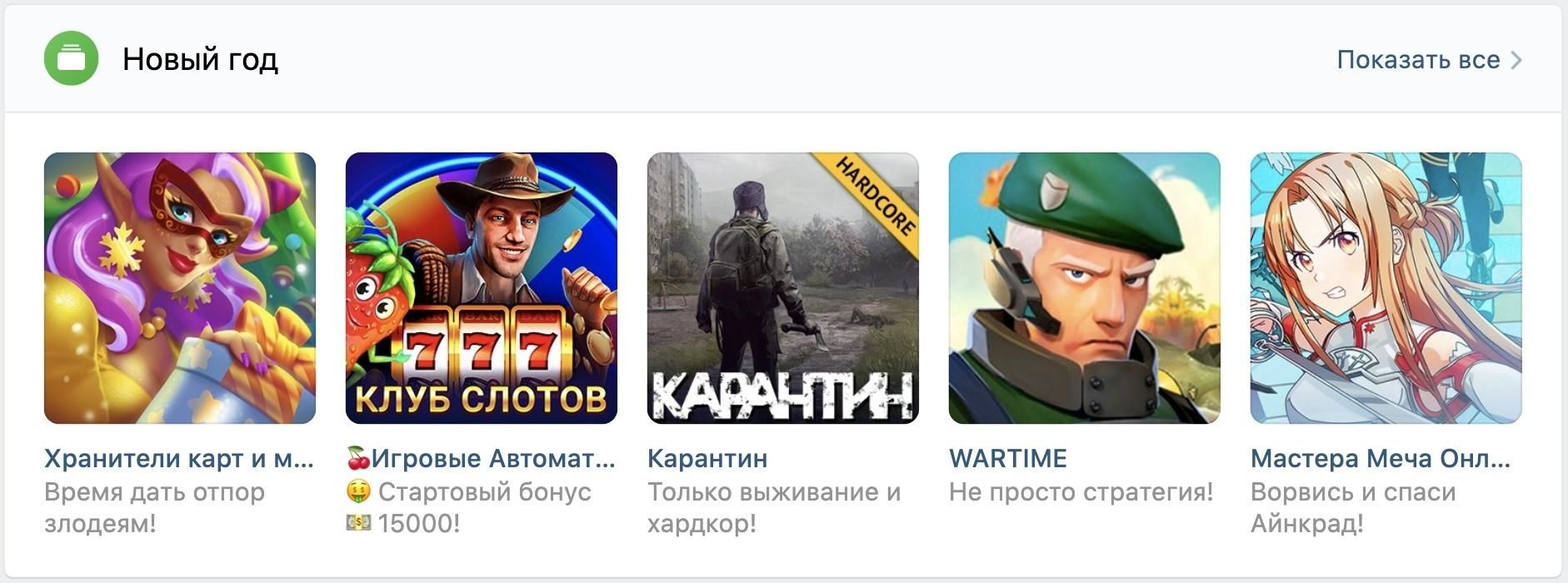
Task: Click the green collection icon beside Новый год
Action: [71, 58]
